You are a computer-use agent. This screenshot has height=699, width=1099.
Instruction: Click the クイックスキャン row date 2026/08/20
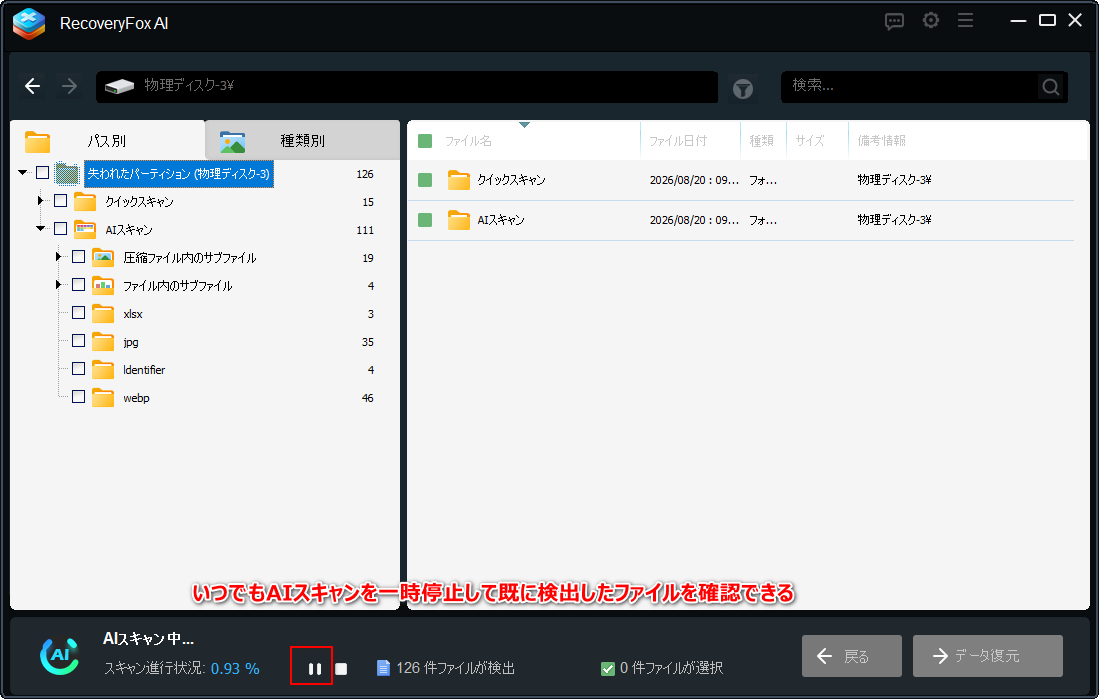click(x=694, y=180)
